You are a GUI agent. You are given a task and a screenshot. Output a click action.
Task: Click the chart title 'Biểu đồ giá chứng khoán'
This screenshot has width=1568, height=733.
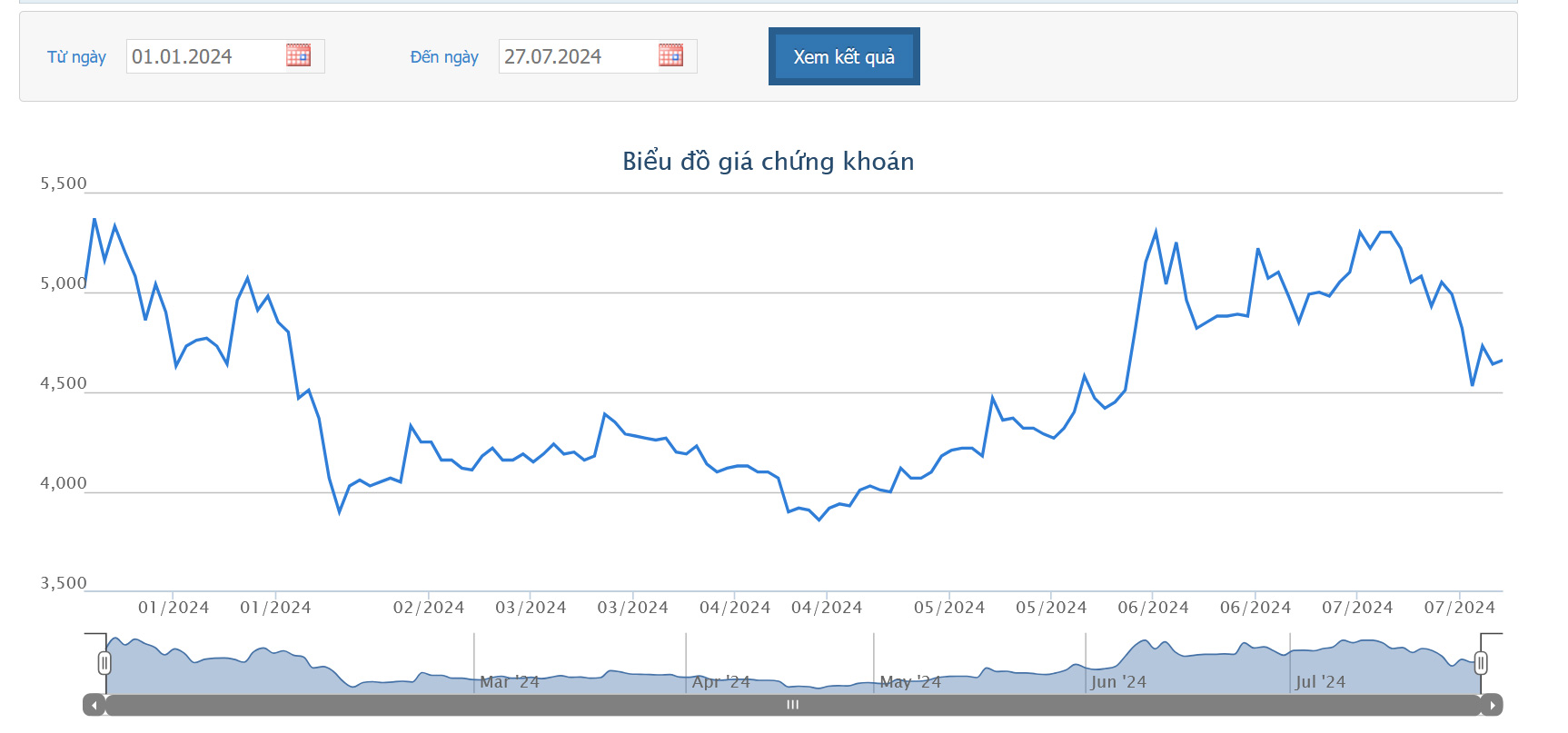tap(768, 161)
